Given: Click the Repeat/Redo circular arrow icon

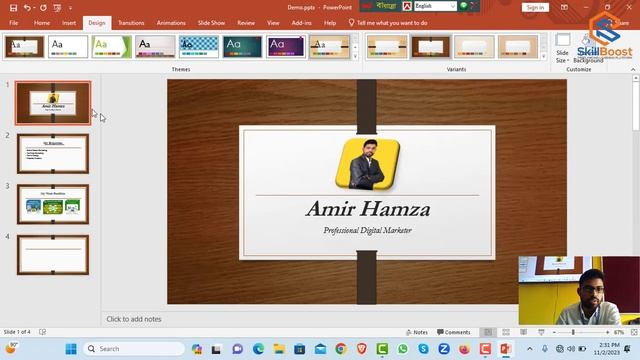Looking at the screenshot, I should [x=43, y=8].
